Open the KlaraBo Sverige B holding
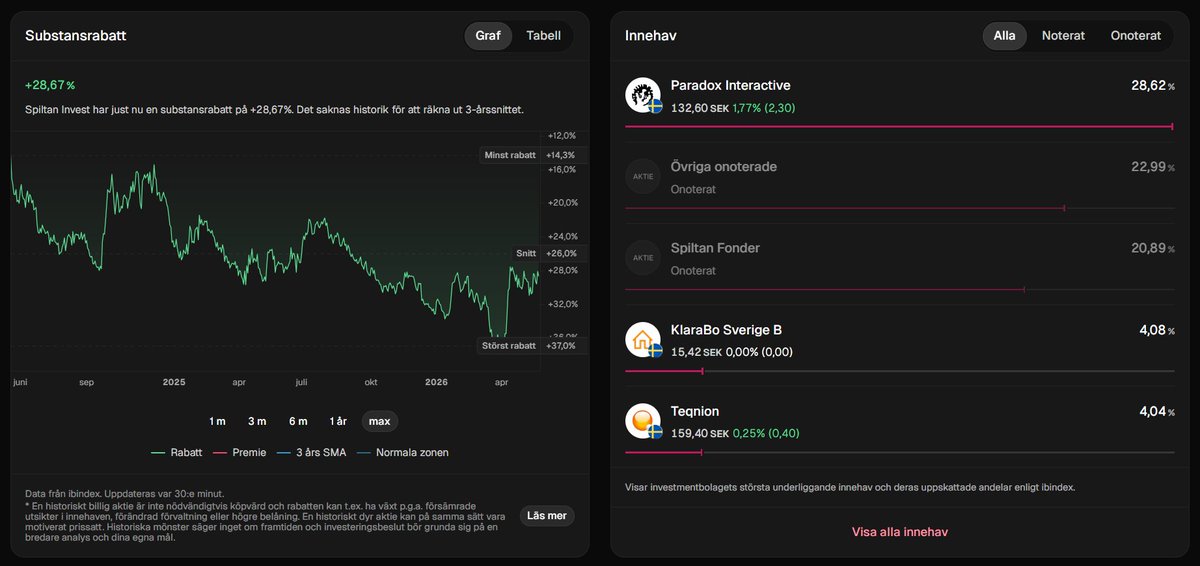The width and height of the screenshot is (1200, 566). [727, 330]
